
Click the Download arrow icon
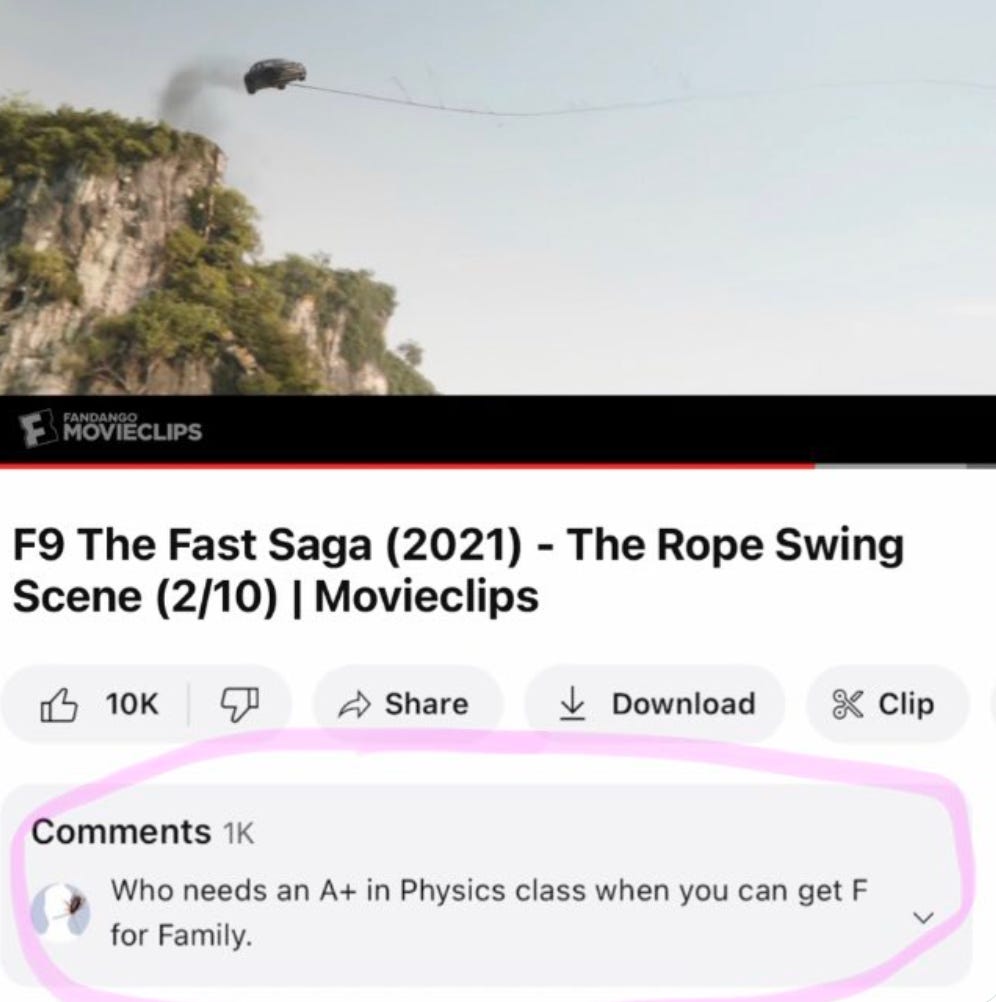[x=571, y=704]
